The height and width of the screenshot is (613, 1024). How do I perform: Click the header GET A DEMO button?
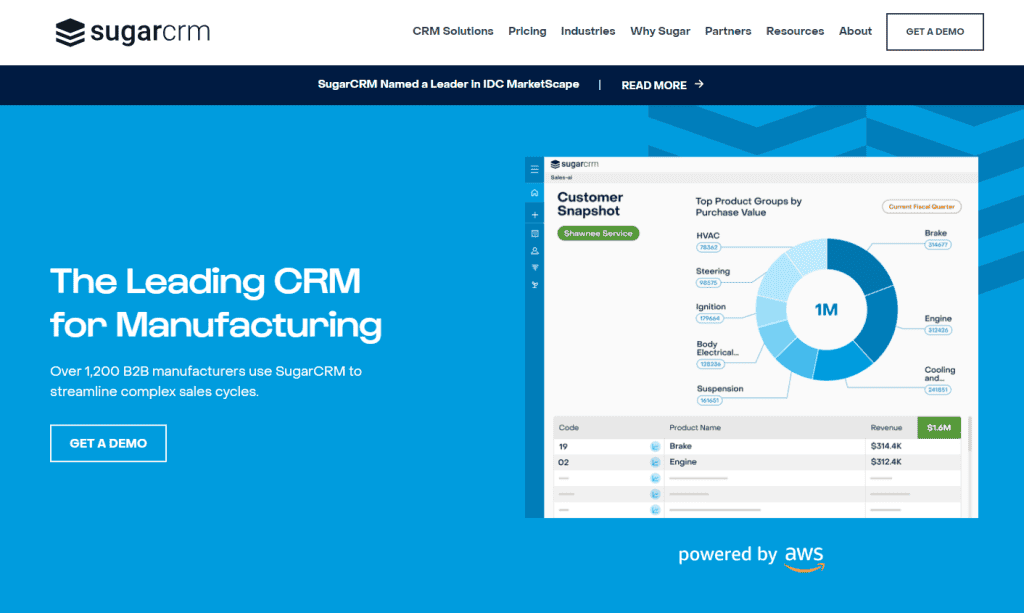click(935, 32)
